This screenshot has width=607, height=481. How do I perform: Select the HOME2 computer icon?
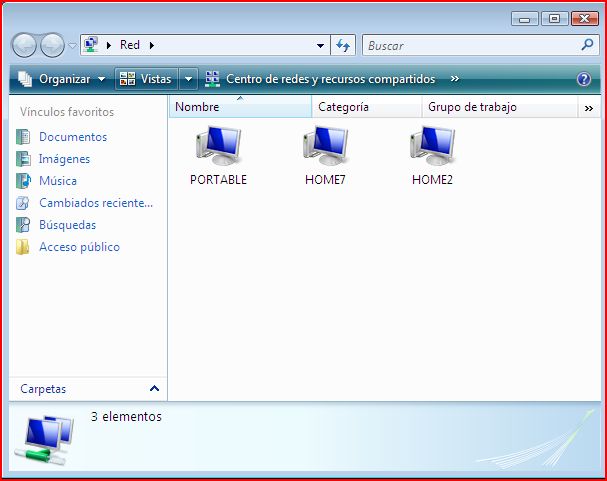point(433,146)
